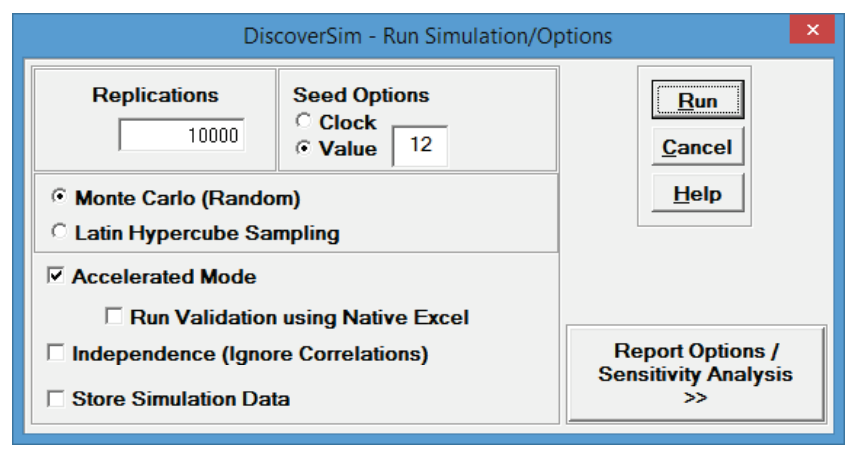Image resolution: width=856 pixels, height=454 pixels.
Task: Expand Report Options / Sensitivity Analysis
Action: (696, 373)
